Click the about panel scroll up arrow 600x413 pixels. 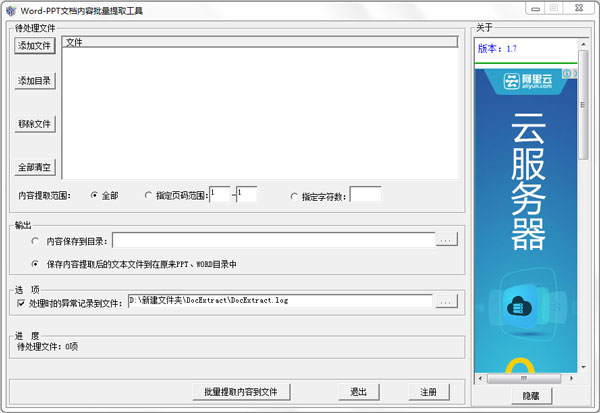tap(583, 44)
